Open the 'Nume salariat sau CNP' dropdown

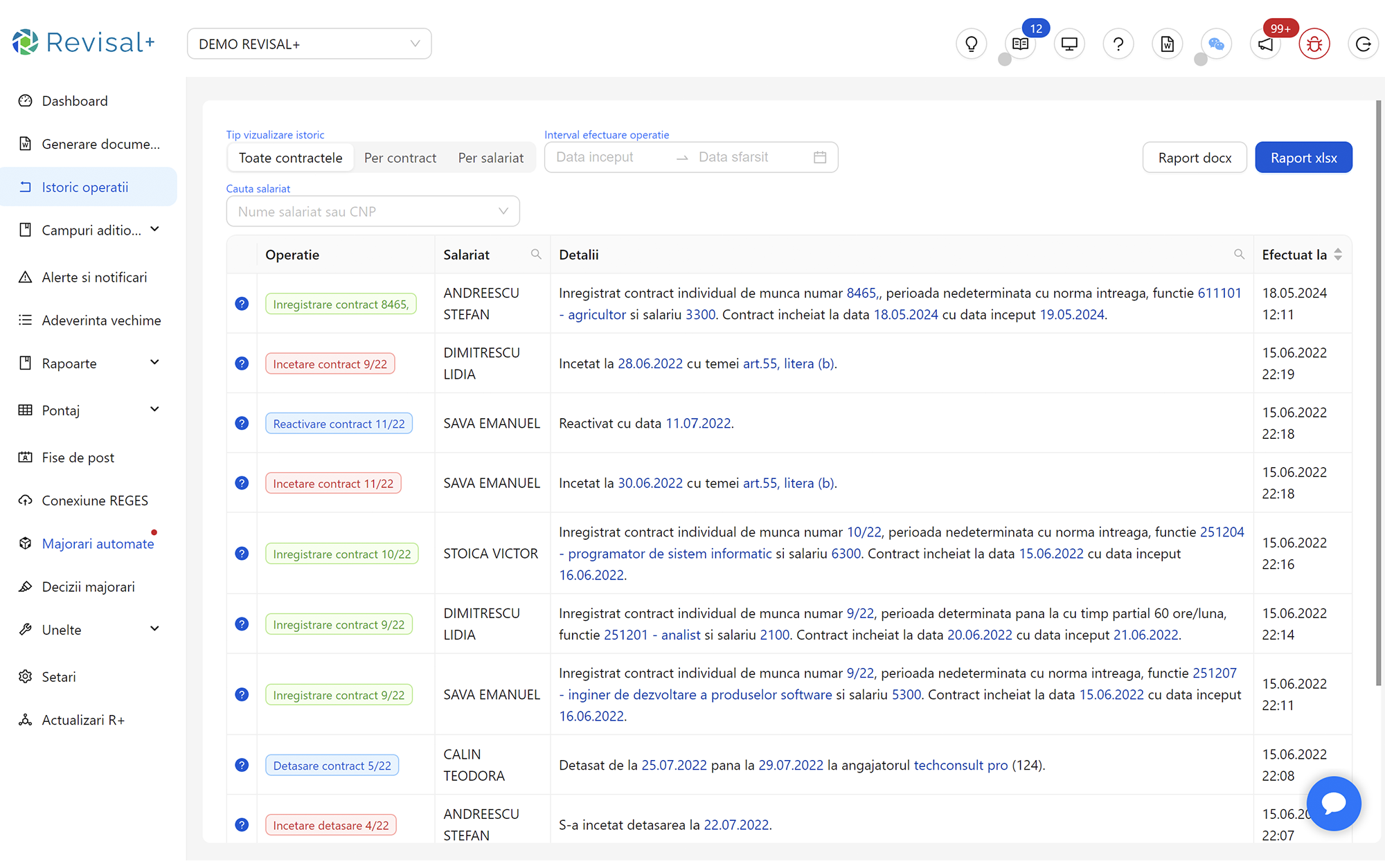coord(373,212)
